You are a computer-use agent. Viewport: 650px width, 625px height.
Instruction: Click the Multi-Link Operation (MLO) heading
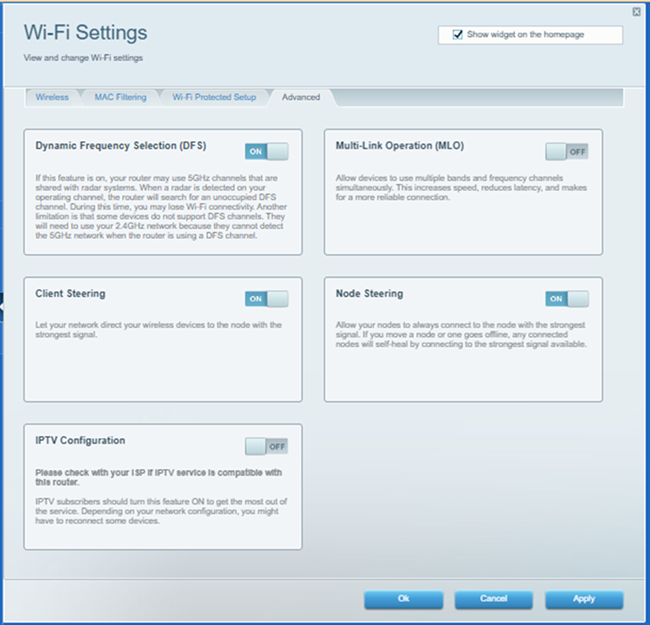[x=400, y=146]
